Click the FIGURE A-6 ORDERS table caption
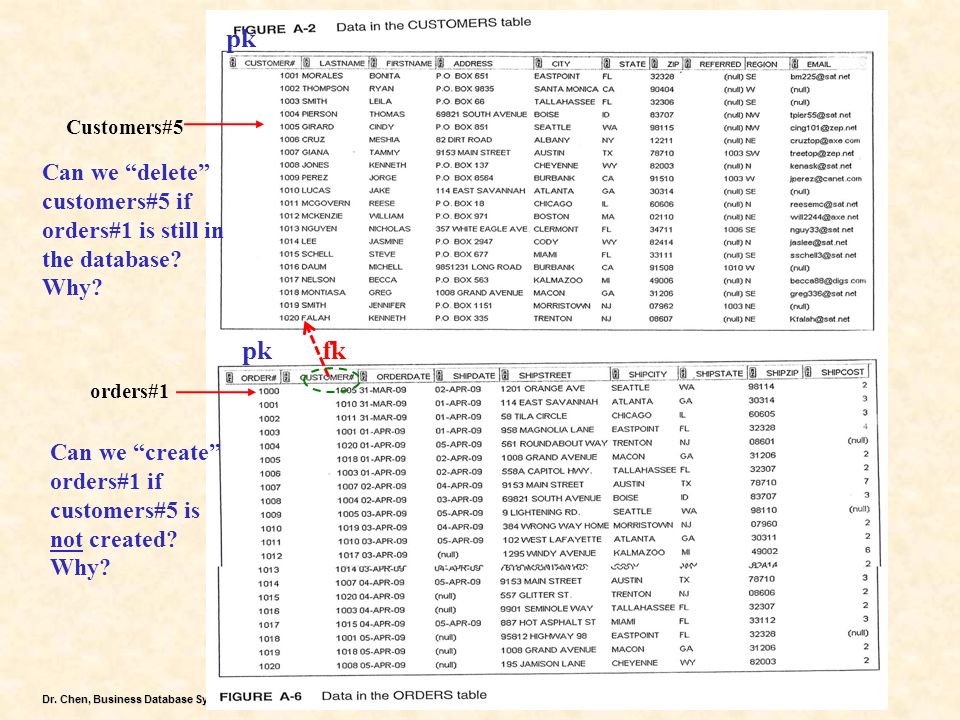Screen dimensions: 960x720 pos(353,696)
